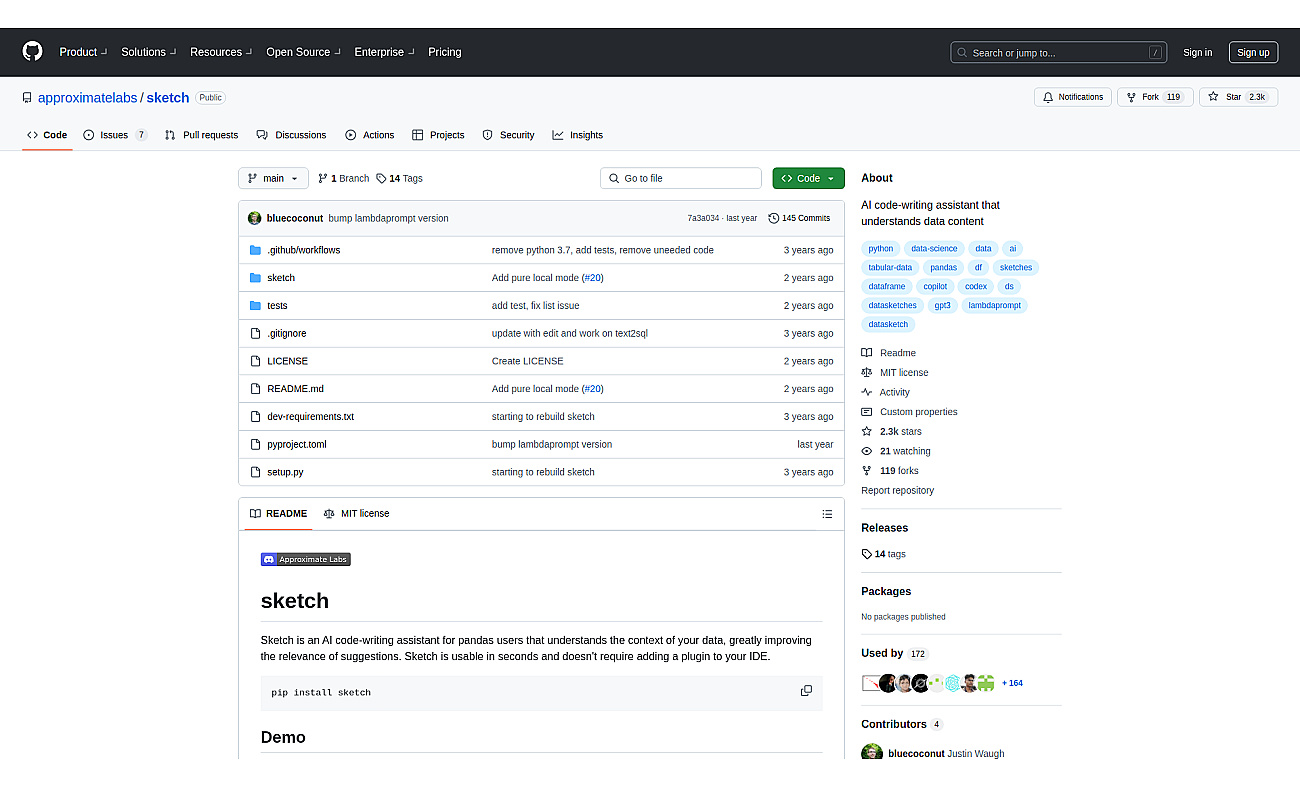Open setup.py file icon
Screen dimensions: 1300x788
pyautogui.click(x=256, y=472)
